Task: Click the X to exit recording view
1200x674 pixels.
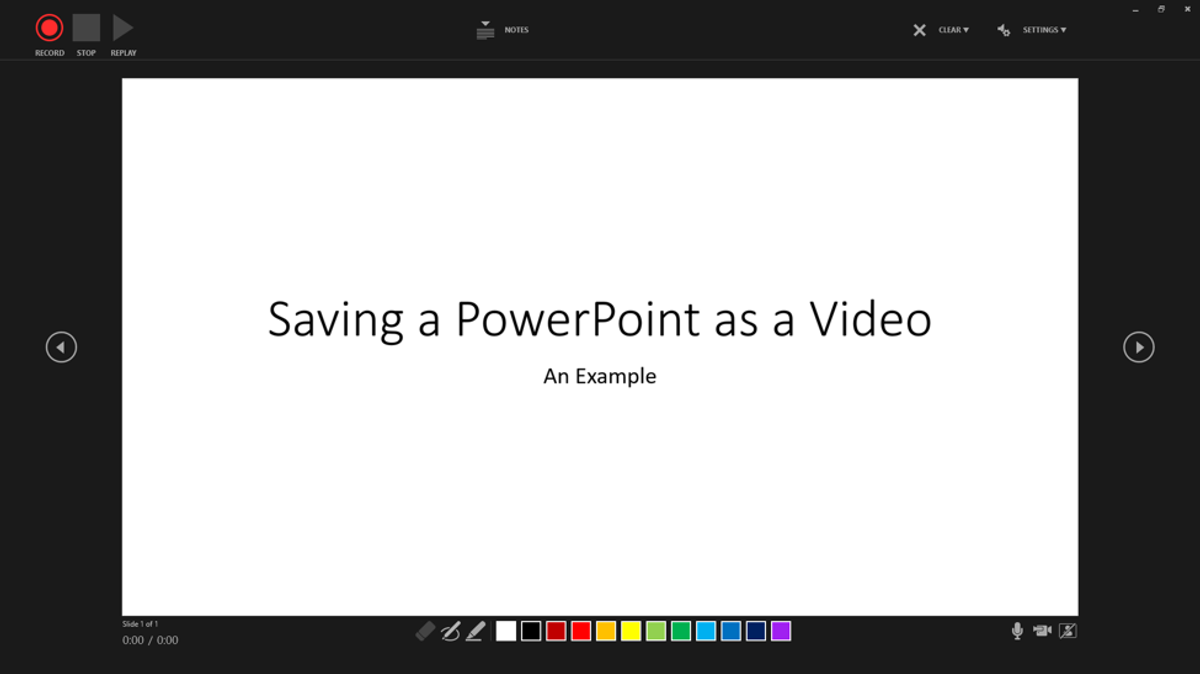Action: point(919,30)
